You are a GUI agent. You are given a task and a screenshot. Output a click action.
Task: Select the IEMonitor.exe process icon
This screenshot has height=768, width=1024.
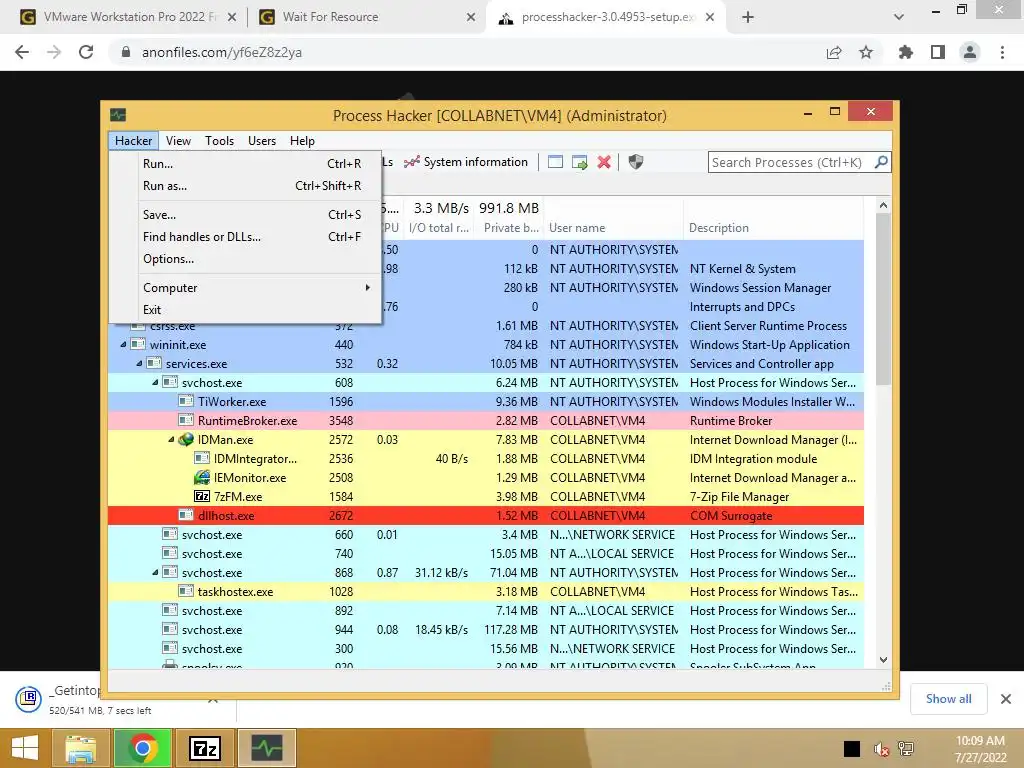click(x=202, y=477)
